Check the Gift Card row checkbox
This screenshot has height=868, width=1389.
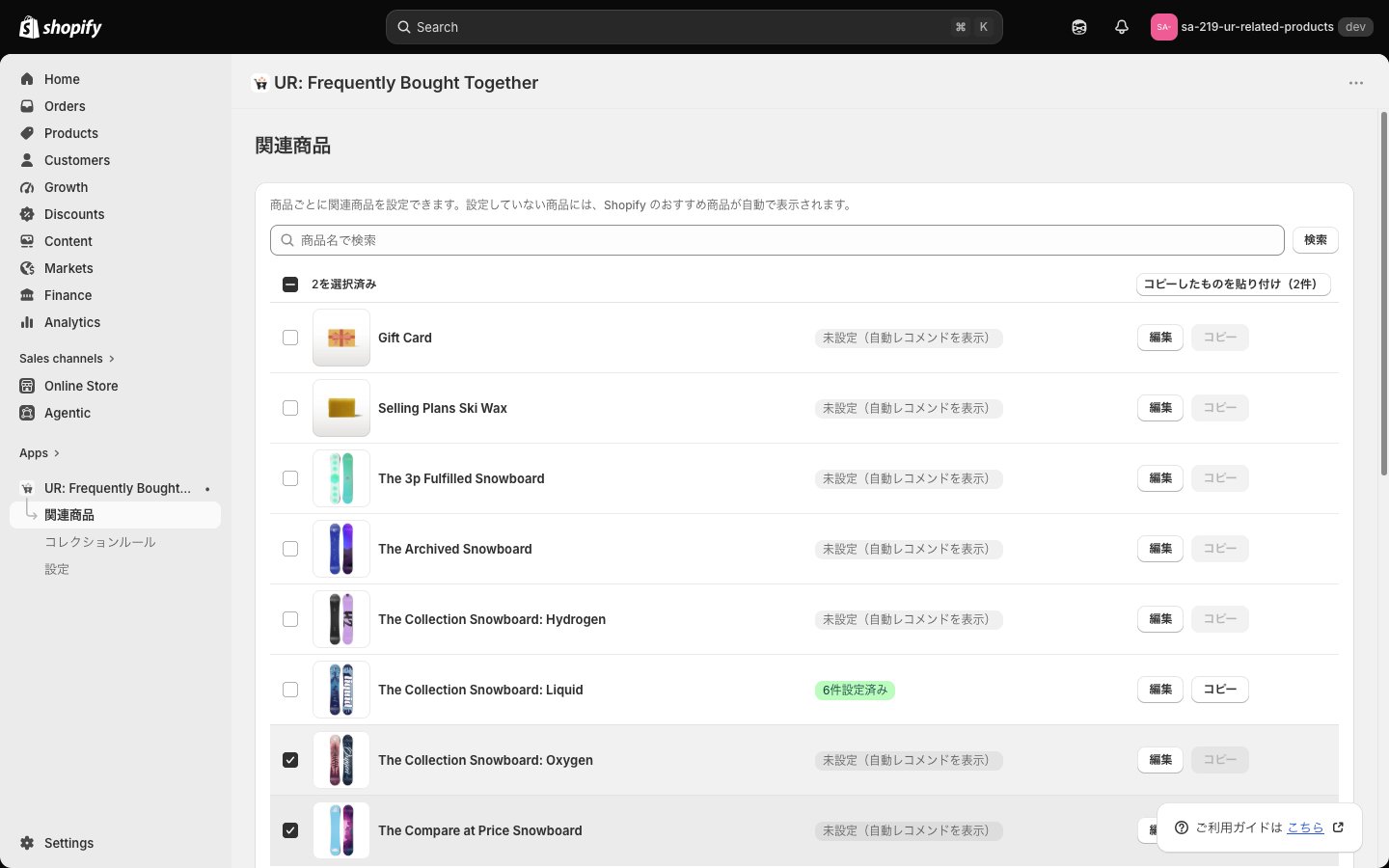pos(290,338)
